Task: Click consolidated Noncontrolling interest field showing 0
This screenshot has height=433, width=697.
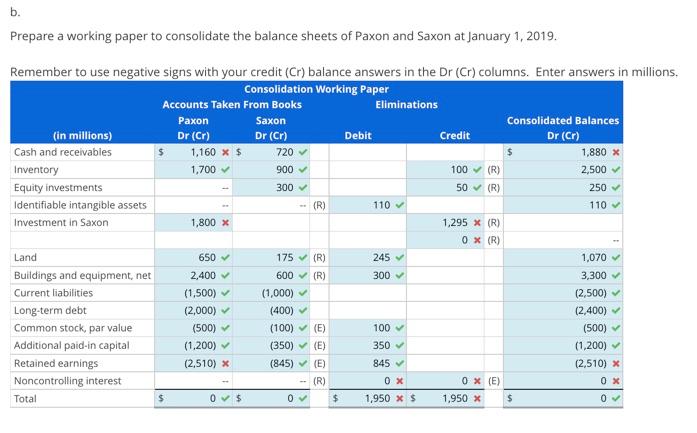Action: pos(563,381)
